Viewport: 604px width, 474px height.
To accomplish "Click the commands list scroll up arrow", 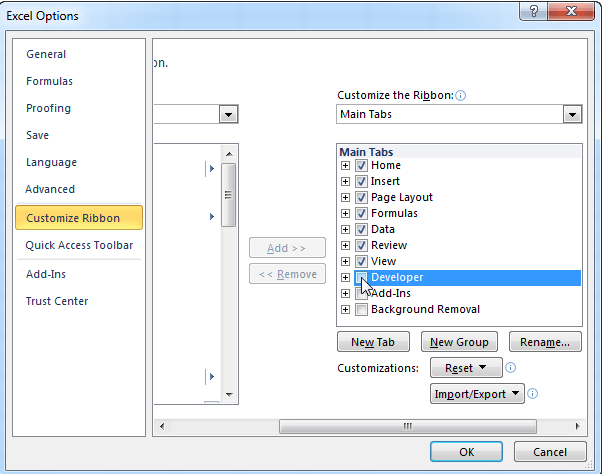I will 229,154.
